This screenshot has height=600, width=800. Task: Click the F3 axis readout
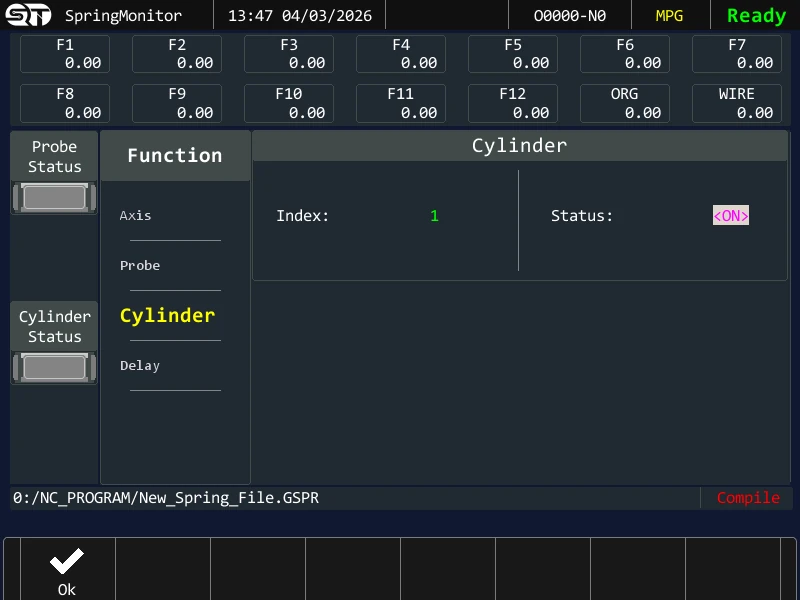tap(289, 54)
